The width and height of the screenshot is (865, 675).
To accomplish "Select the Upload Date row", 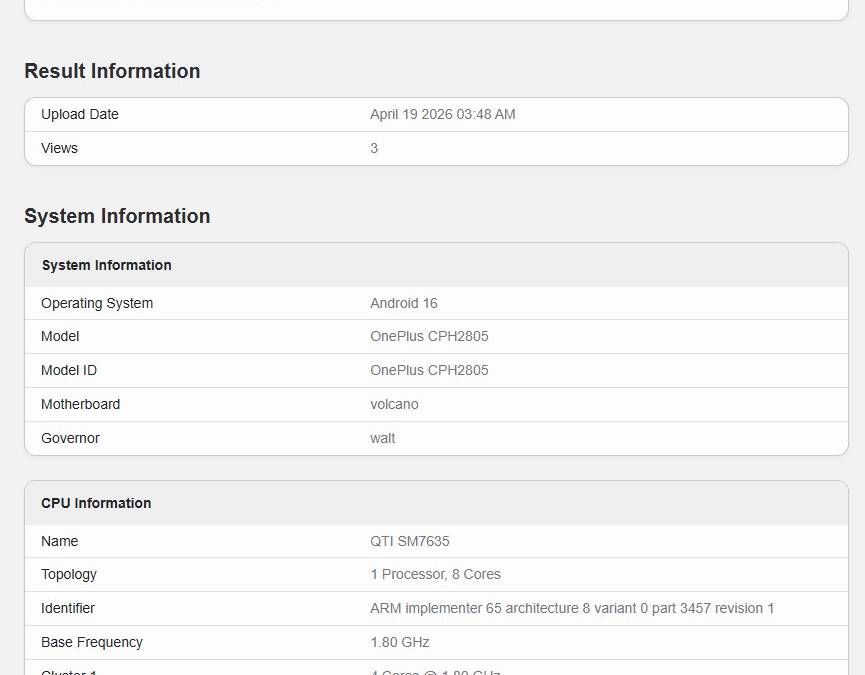I will (x=80, y=114).
